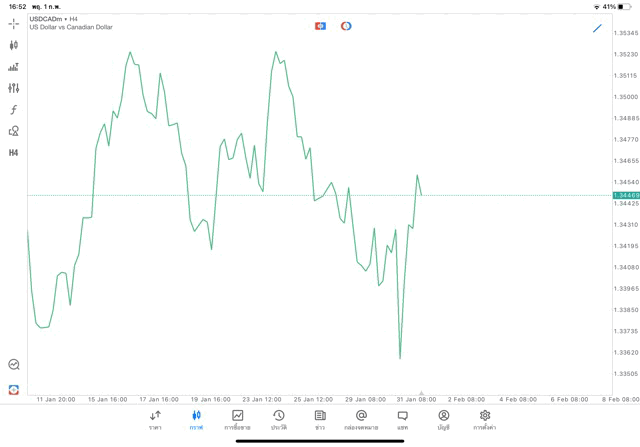
Task: Open the การซื้อขาย trade tab
Action: 237,420
